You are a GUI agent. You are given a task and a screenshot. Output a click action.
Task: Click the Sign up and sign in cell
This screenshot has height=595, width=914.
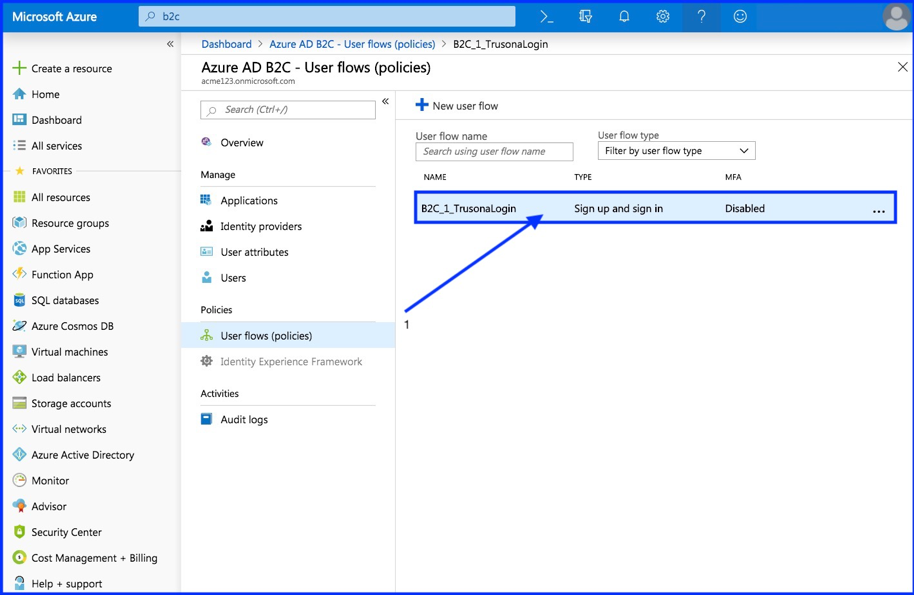[x=618, y=209]
